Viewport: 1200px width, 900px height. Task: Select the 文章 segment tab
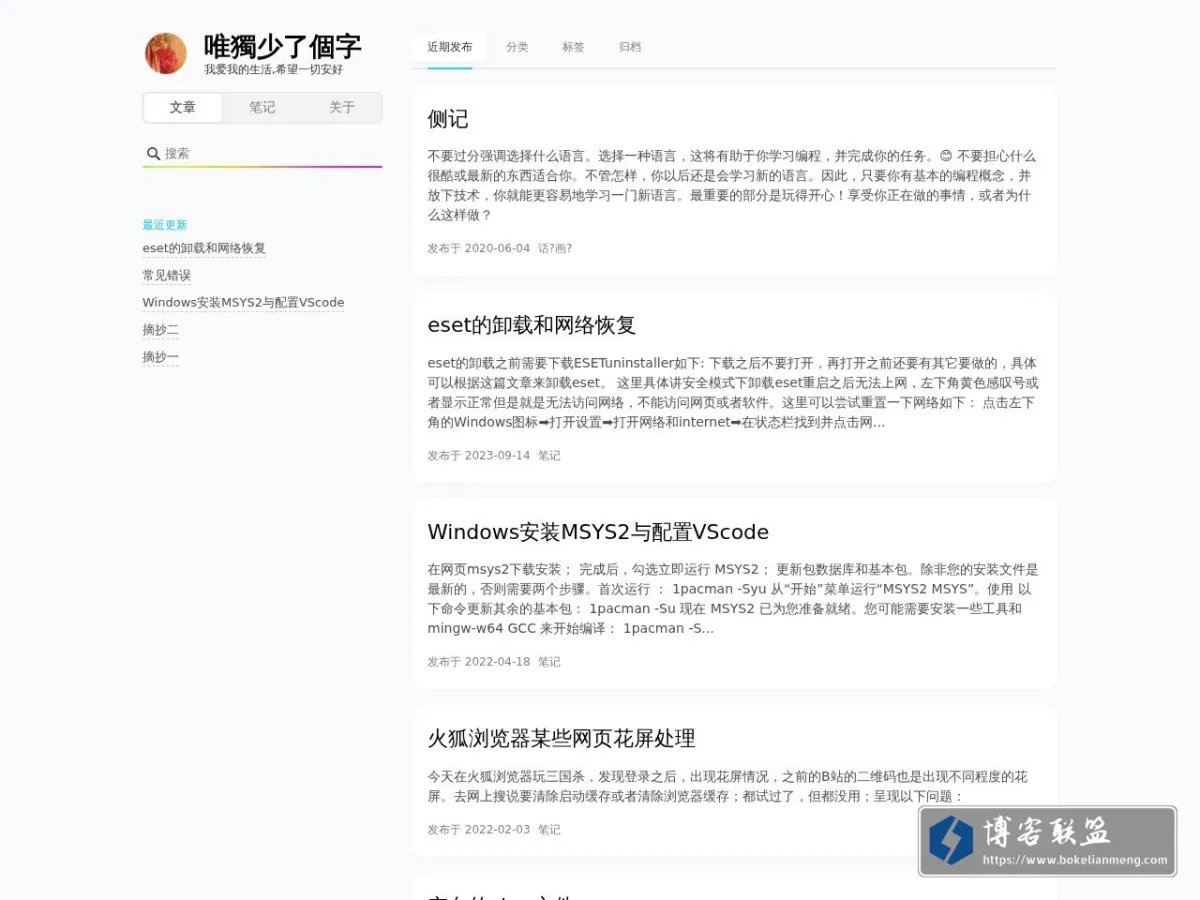pos(182,108)
